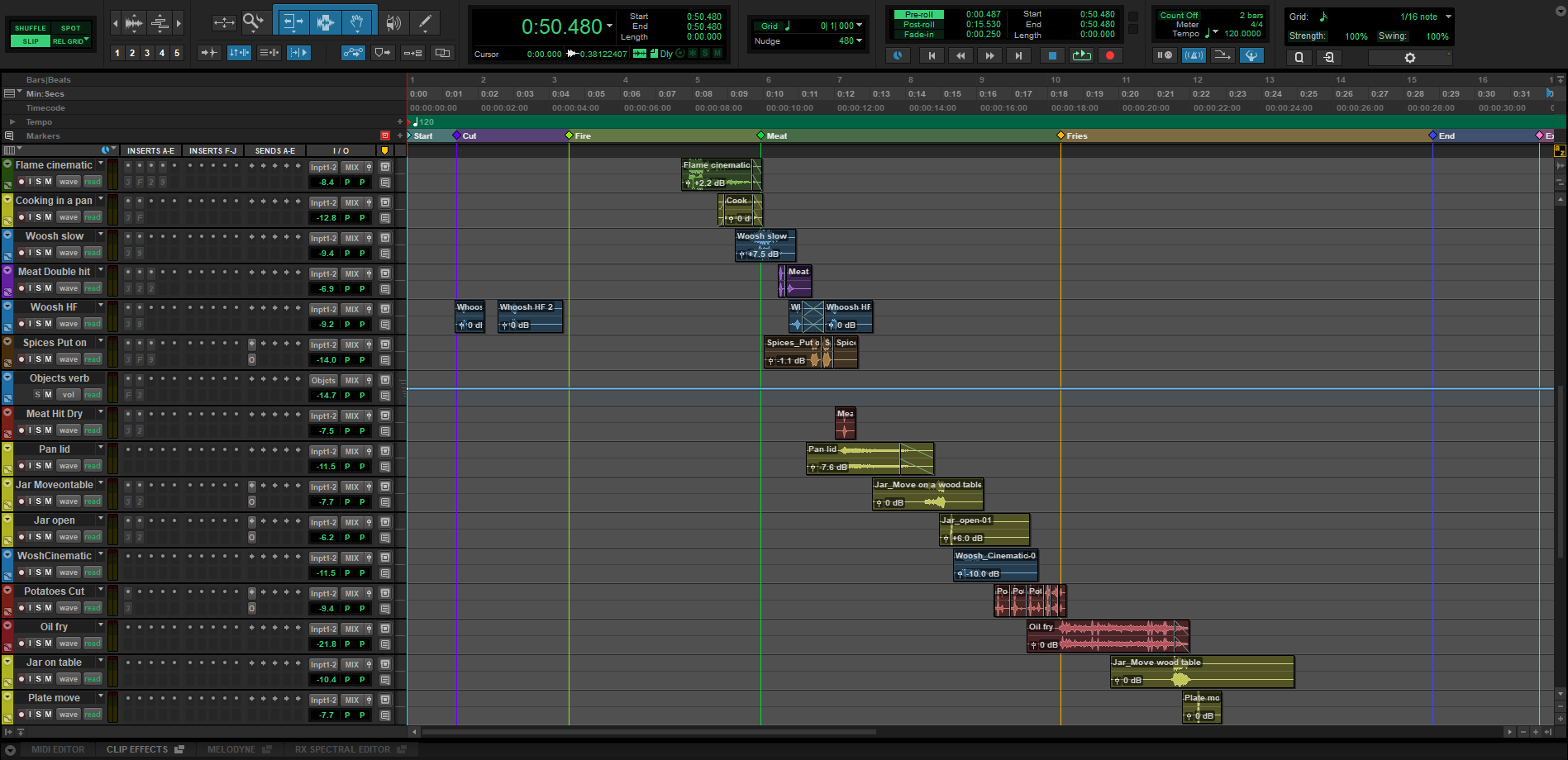Open the REL GRID mode dropdown

pos(86,40)
